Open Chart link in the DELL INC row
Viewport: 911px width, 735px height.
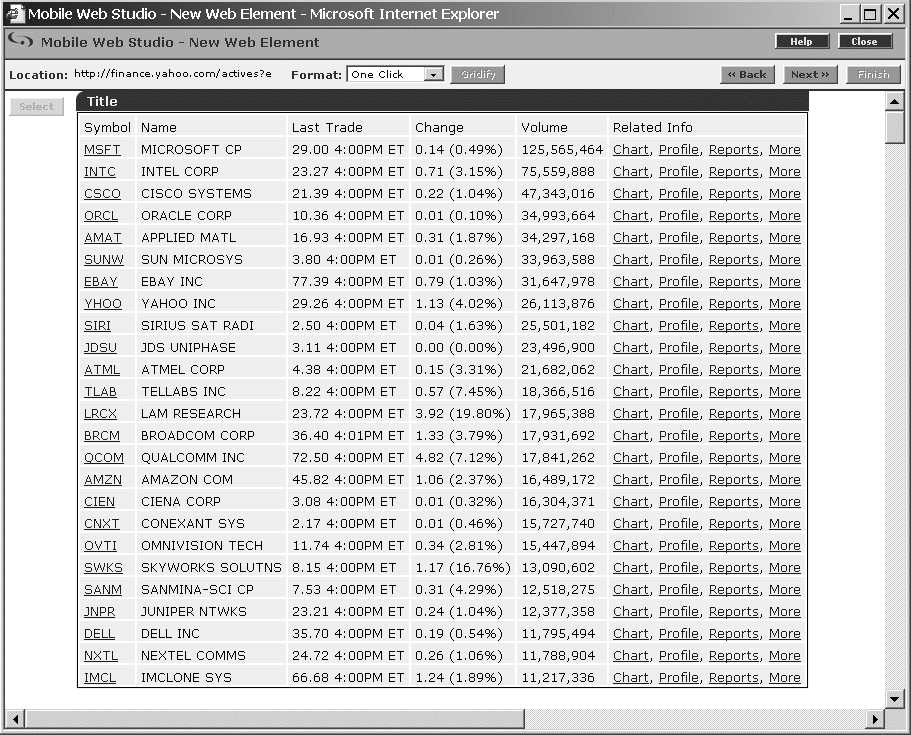point(630,634)
